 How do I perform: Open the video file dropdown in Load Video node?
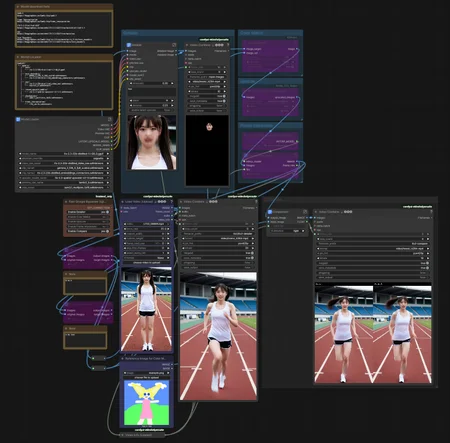[147, 224]
